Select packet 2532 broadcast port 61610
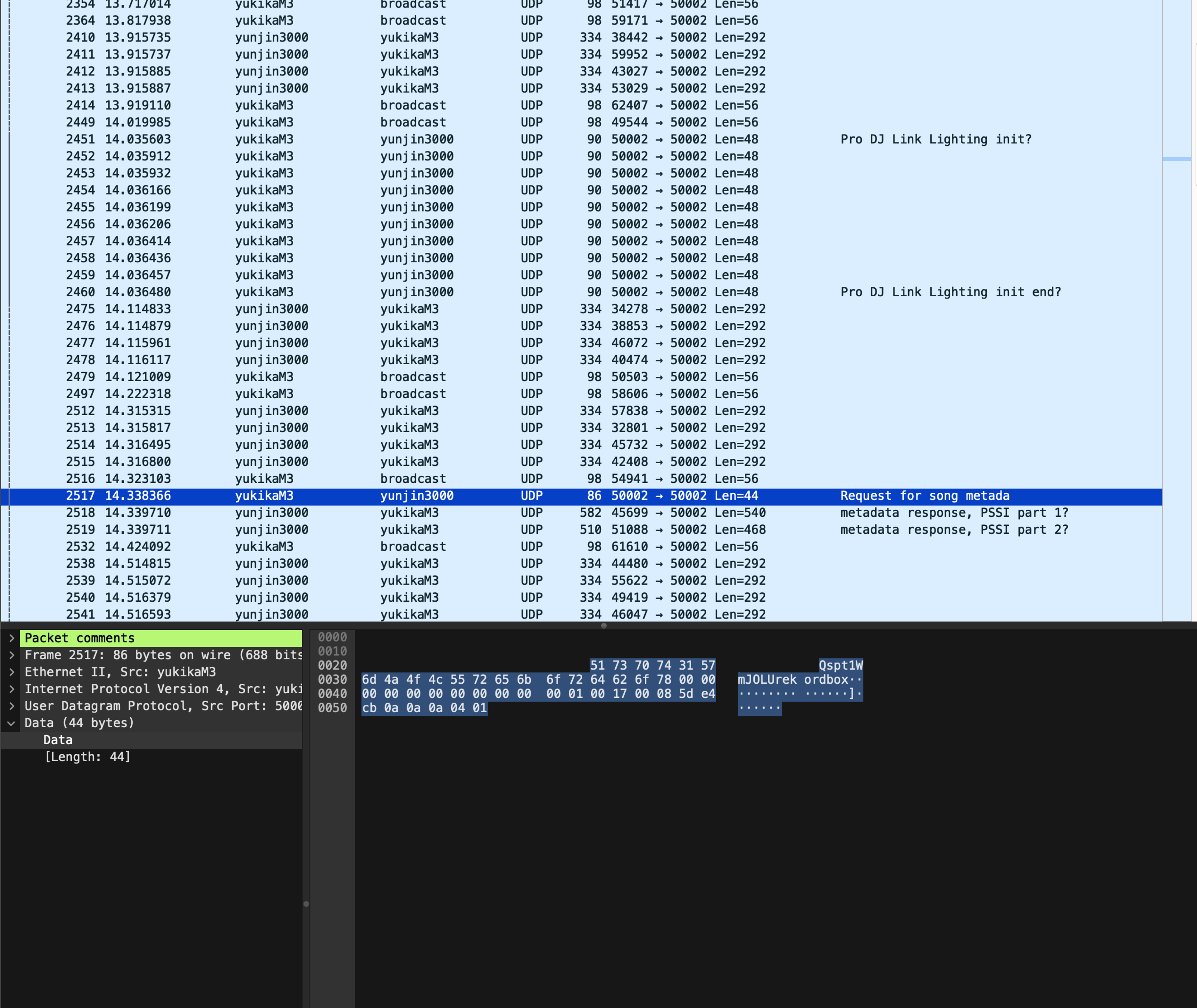The image size is (1197, 1008). point(581,547)
